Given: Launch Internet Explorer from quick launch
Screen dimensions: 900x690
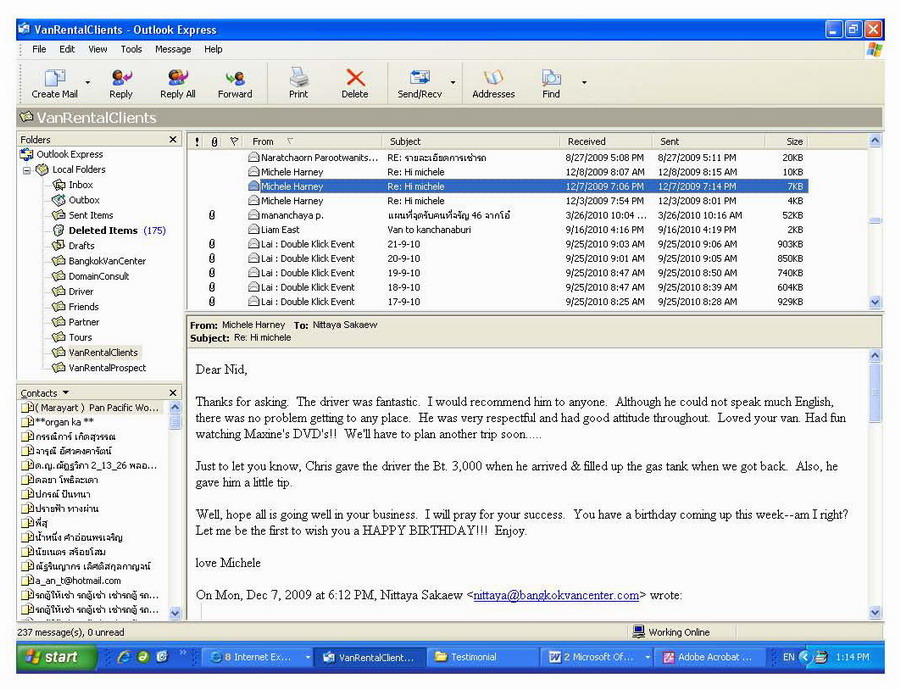Looking at the screenshot, I should (123, 657).
